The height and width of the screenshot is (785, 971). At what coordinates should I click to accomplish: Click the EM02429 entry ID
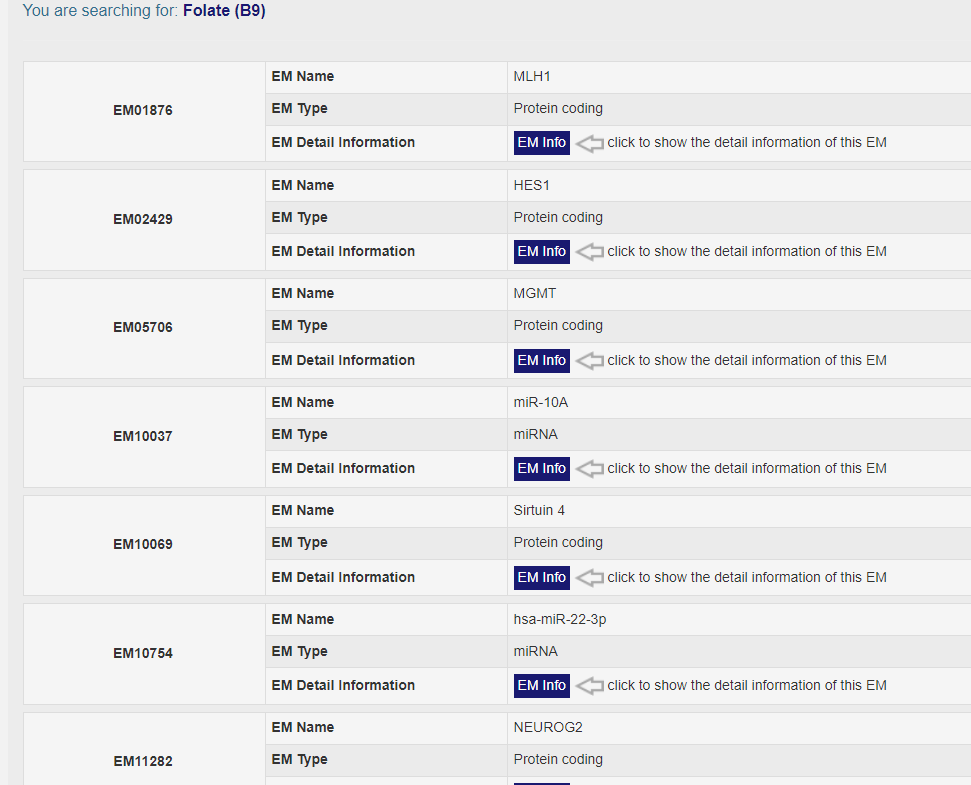pyautogui.click(x=143, y=219)
